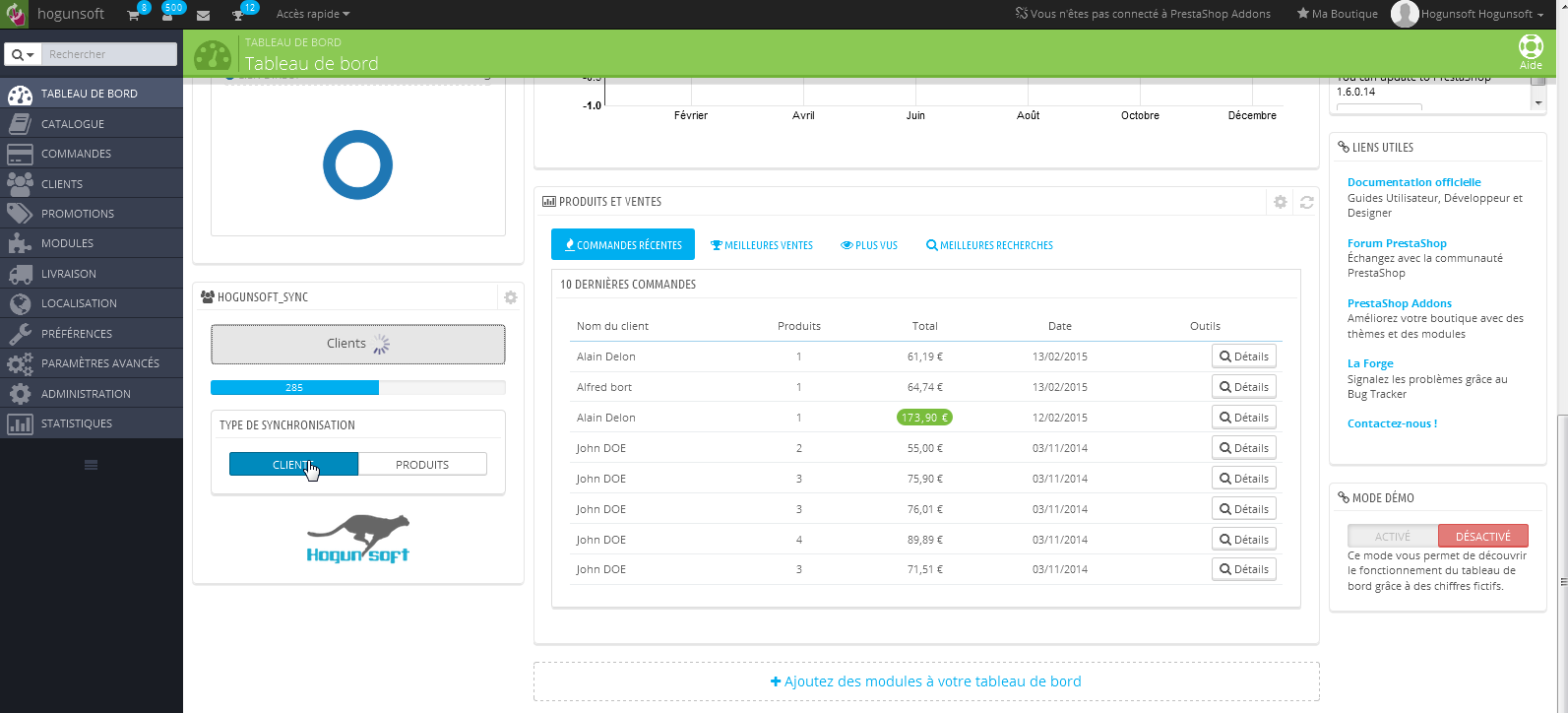Click gear icon in Produits et Ventes panel

(1280, 202)
